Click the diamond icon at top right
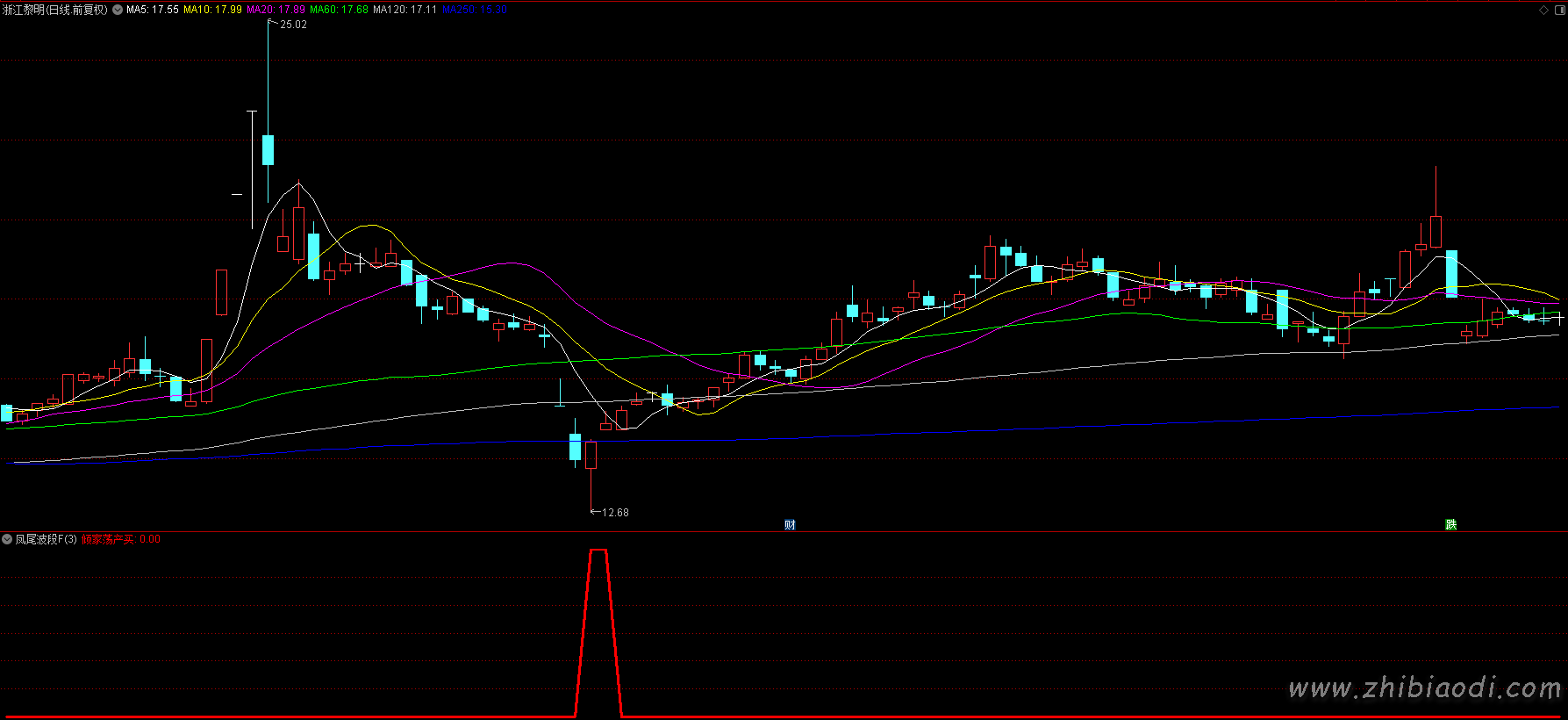The image size is (1568, 720). pyautogui.click(x=1544, y=10)
